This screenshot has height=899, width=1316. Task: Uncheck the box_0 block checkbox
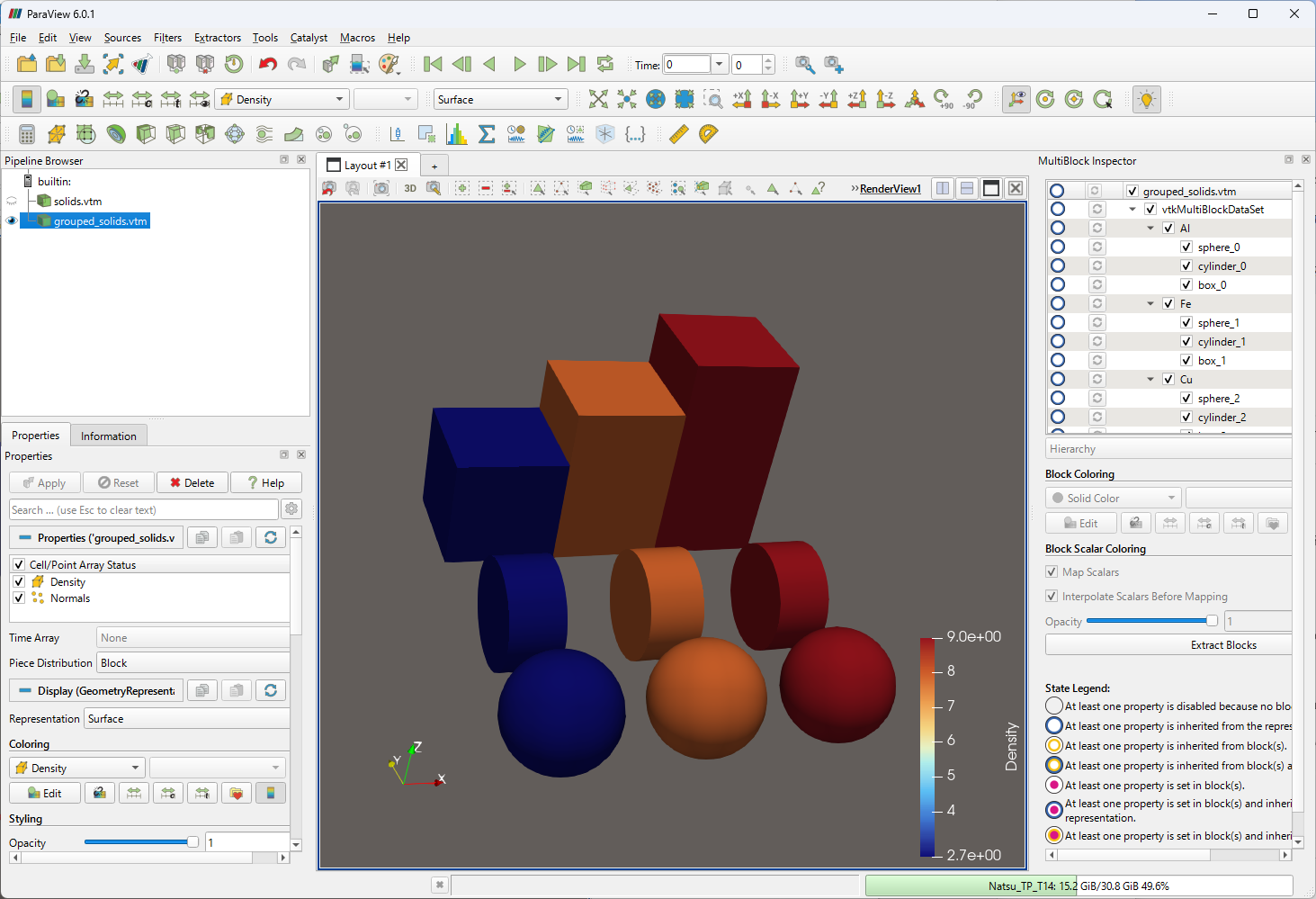(x=1186, y=284)
